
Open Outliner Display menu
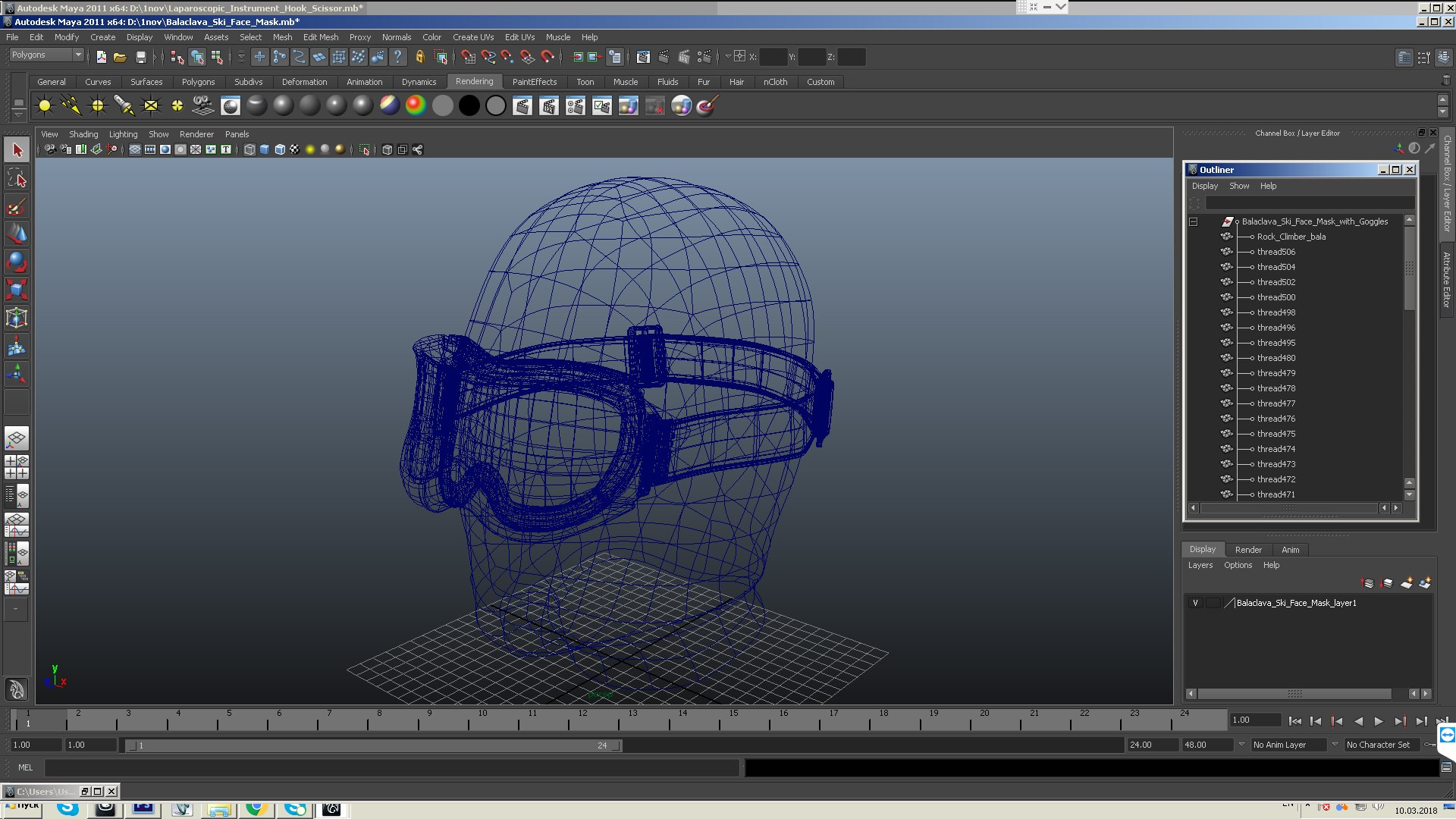point(1204,186)
